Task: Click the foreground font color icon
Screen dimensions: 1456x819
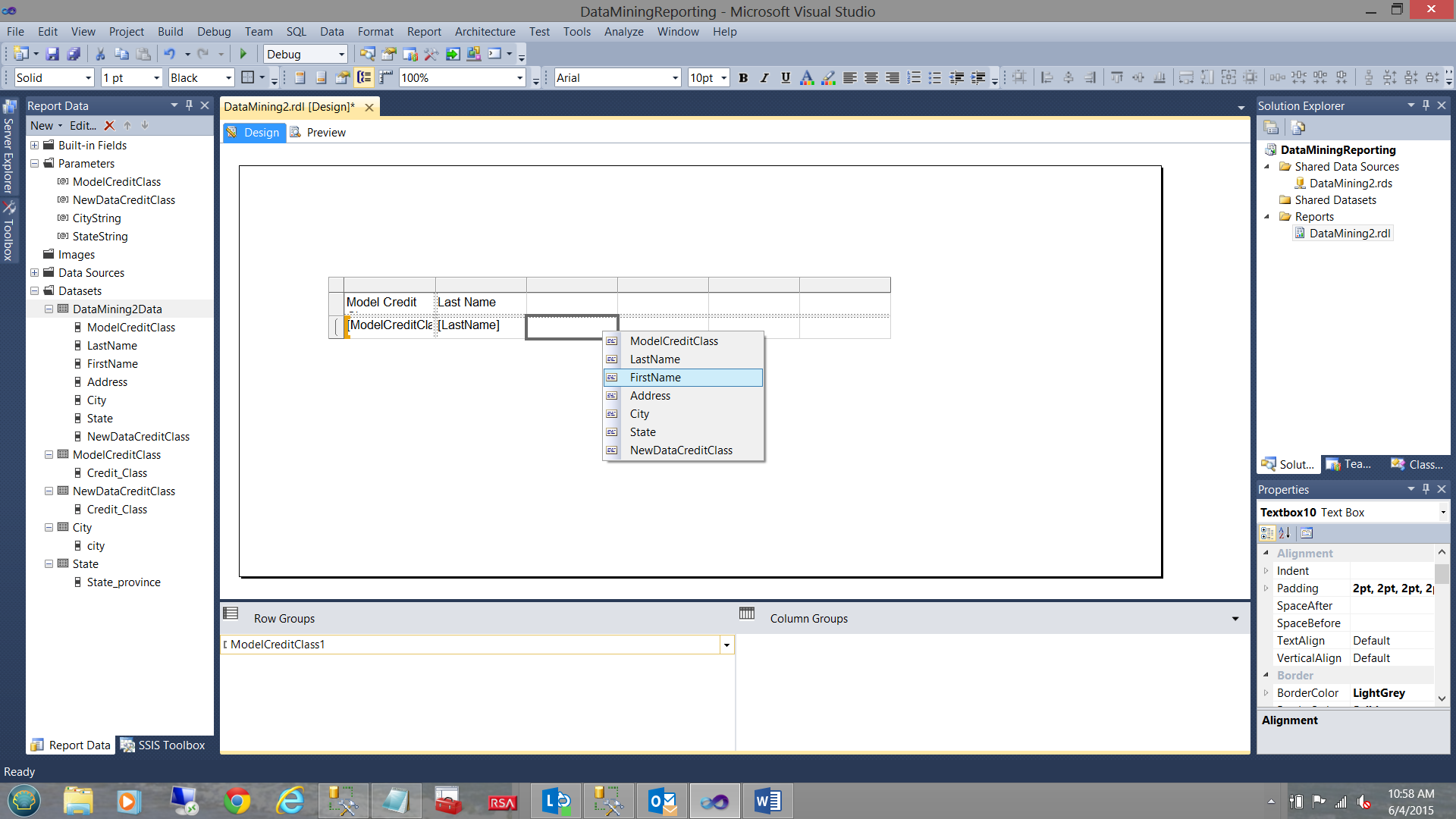Action: pos(807,77)
